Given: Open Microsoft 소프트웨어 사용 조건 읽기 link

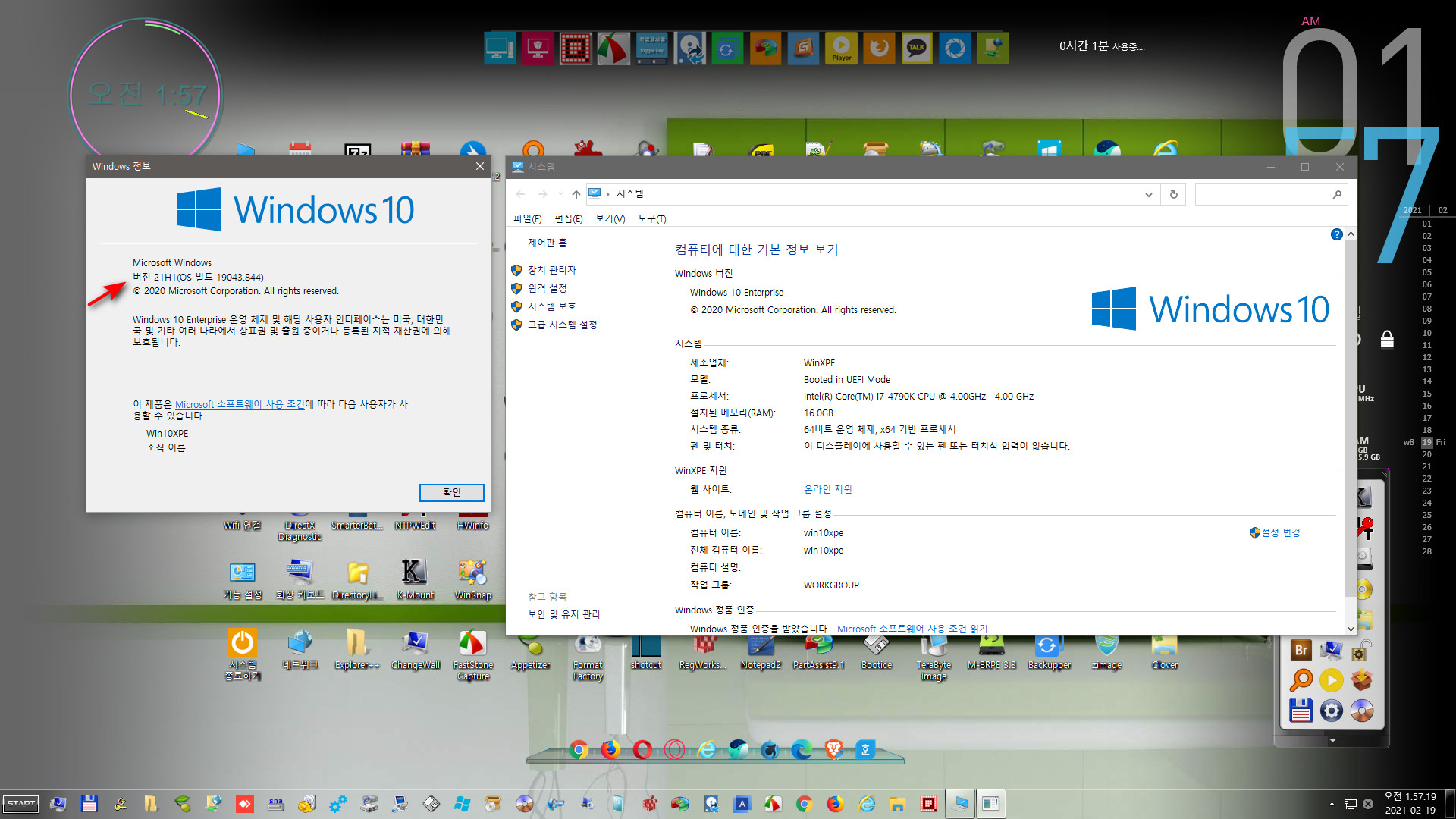Looking at the screenshot, I should point(912,629).
